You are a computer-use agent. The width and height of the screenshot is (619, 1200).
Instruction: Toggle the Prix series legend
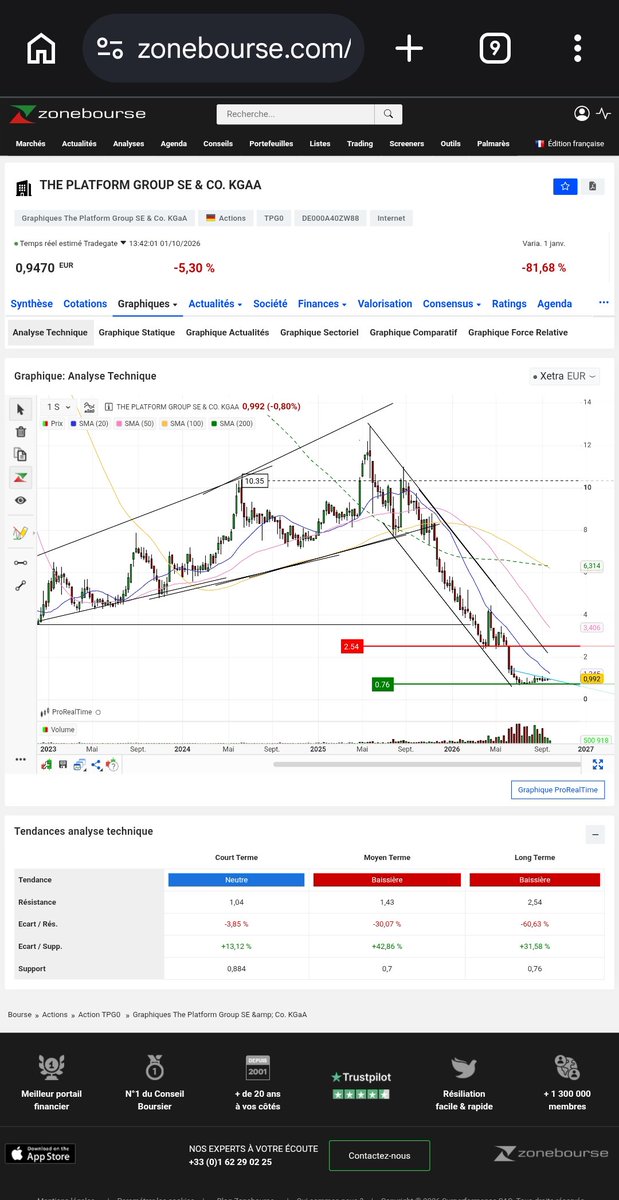pyautogui.click(x=53, y=424)
